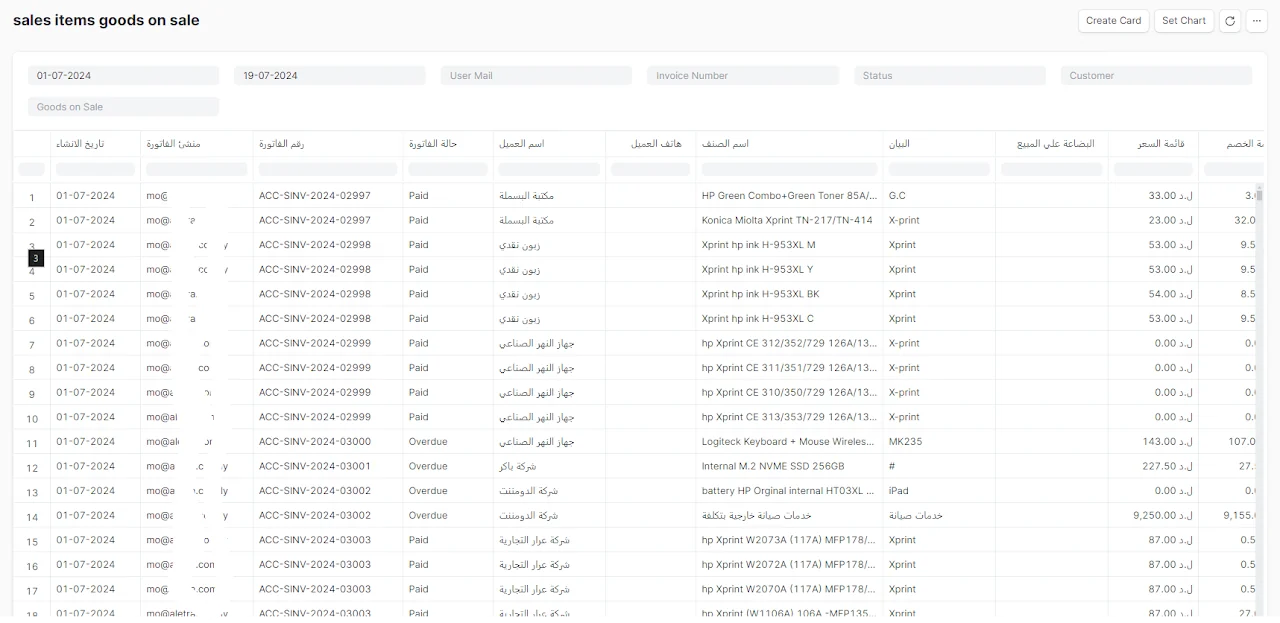The width and height of the screenshot is (1280, 623).
Task: Open the three-dots more options menu
Action: (1256, 20)
